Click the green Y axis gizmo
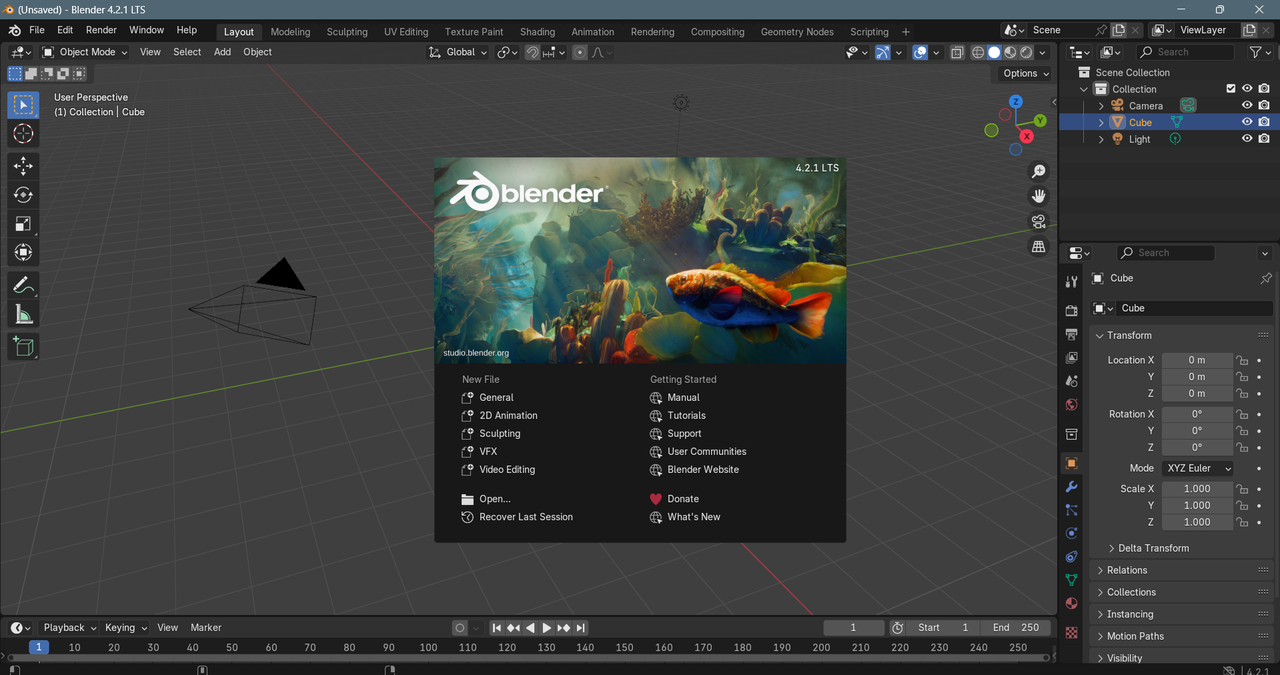1280x675 pixels. click(x=1040, y=120)
